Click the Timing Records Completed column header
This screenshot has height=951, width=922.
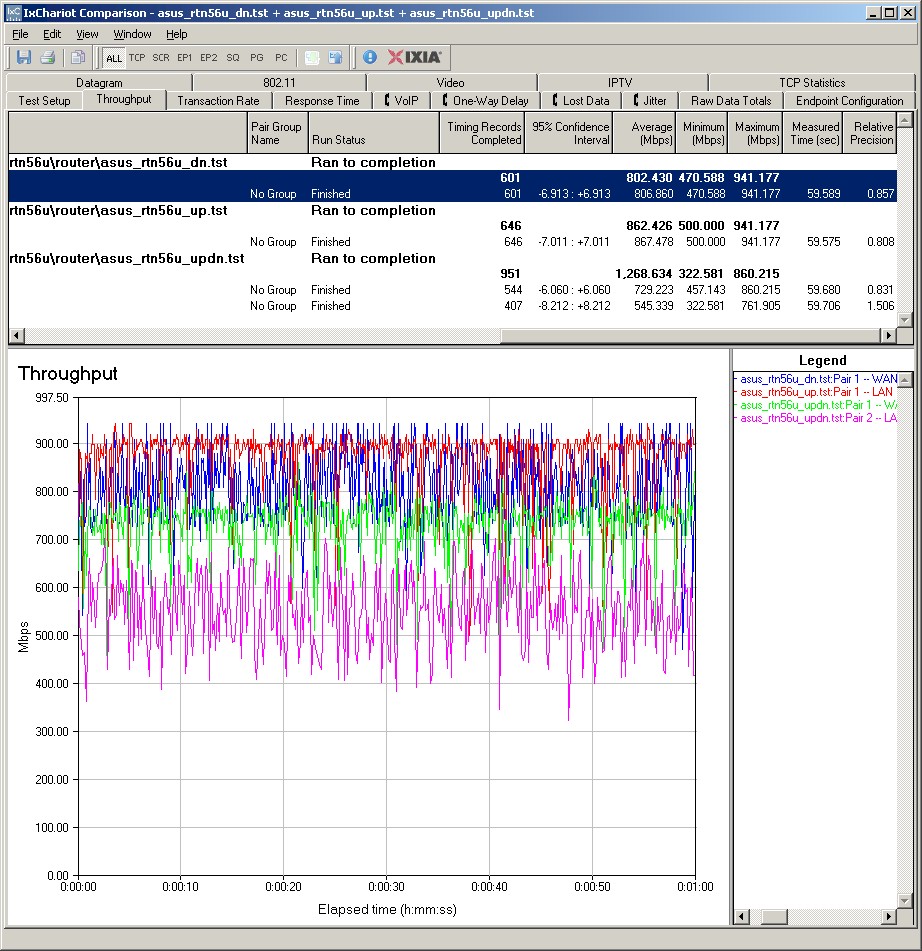482,133
